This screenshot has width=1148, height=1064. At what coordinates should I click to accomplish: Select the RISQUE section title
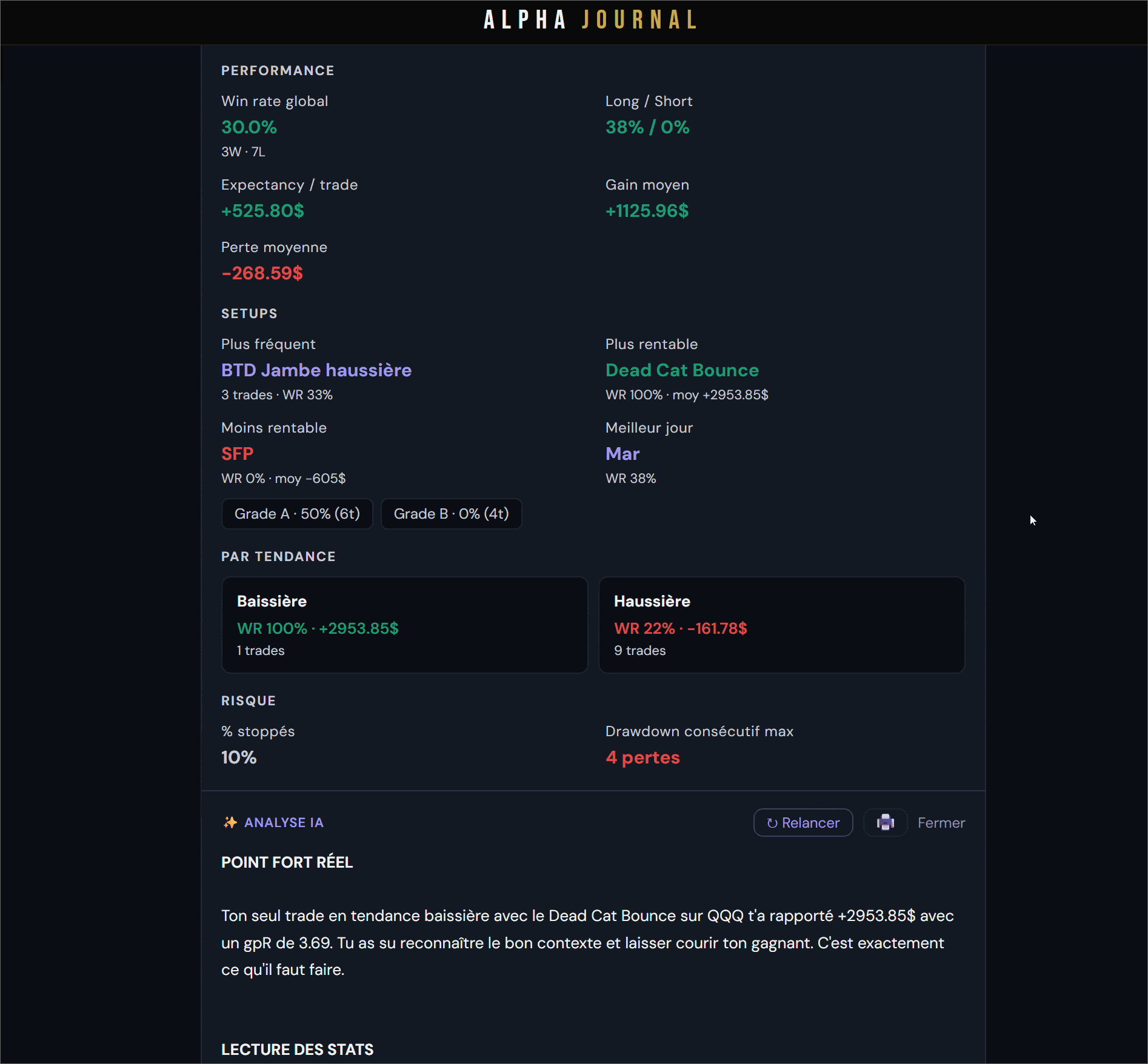pos(248,700)
